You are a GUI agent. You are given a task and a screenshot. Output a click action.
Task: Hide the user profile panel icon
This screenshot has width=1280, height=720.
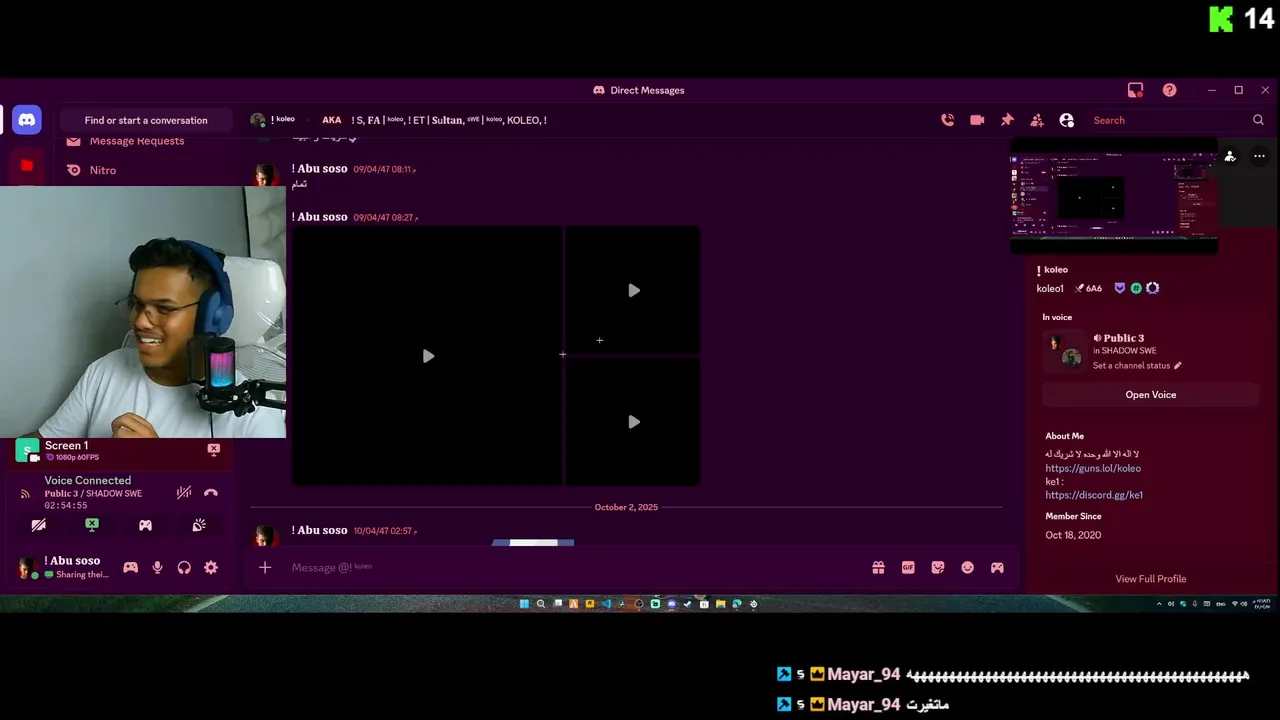[x=1067, y=120]
